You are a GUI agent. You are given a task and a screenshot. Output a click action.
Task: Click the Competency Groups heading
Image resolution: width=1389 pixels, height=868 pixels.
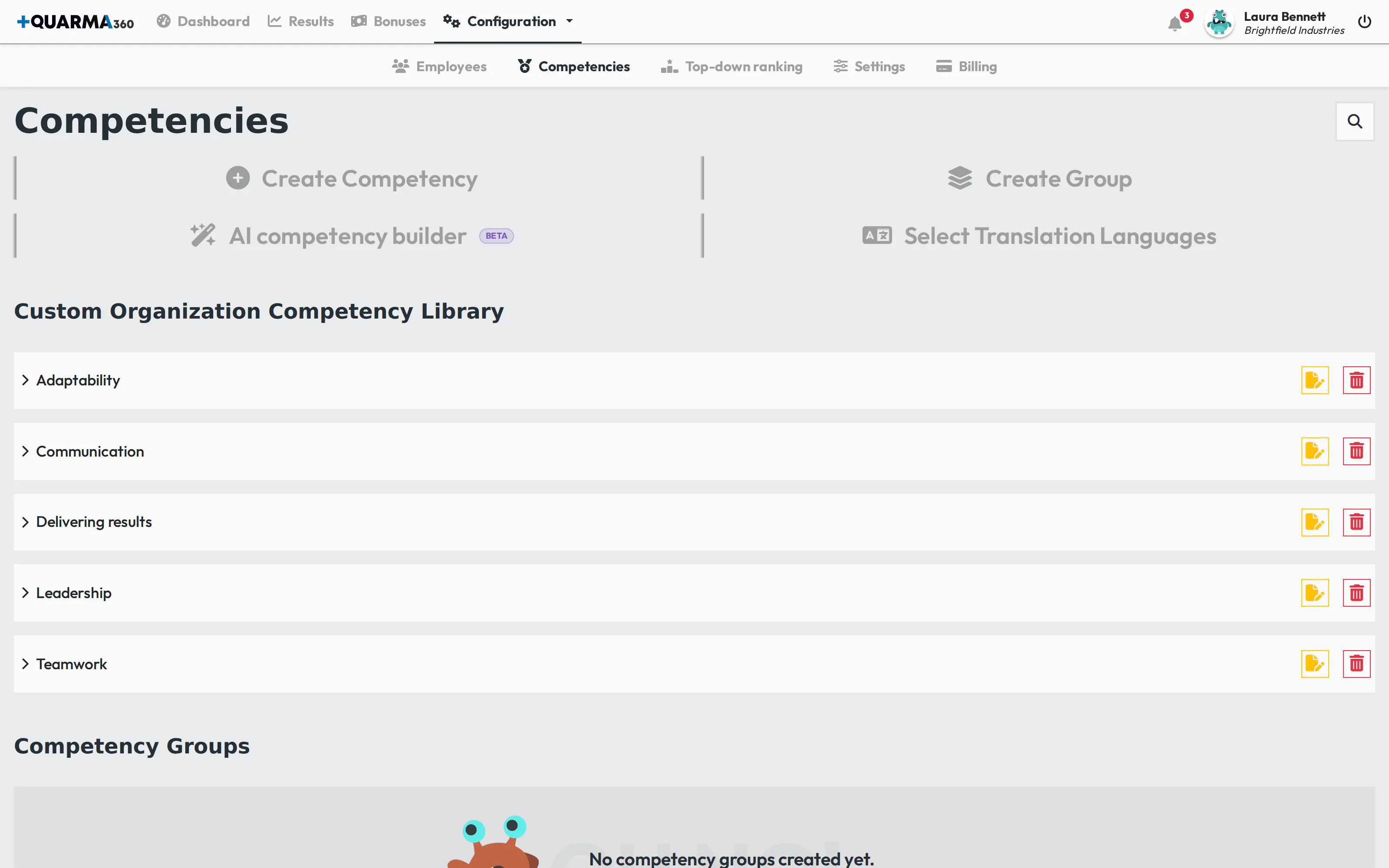point(132,746)
